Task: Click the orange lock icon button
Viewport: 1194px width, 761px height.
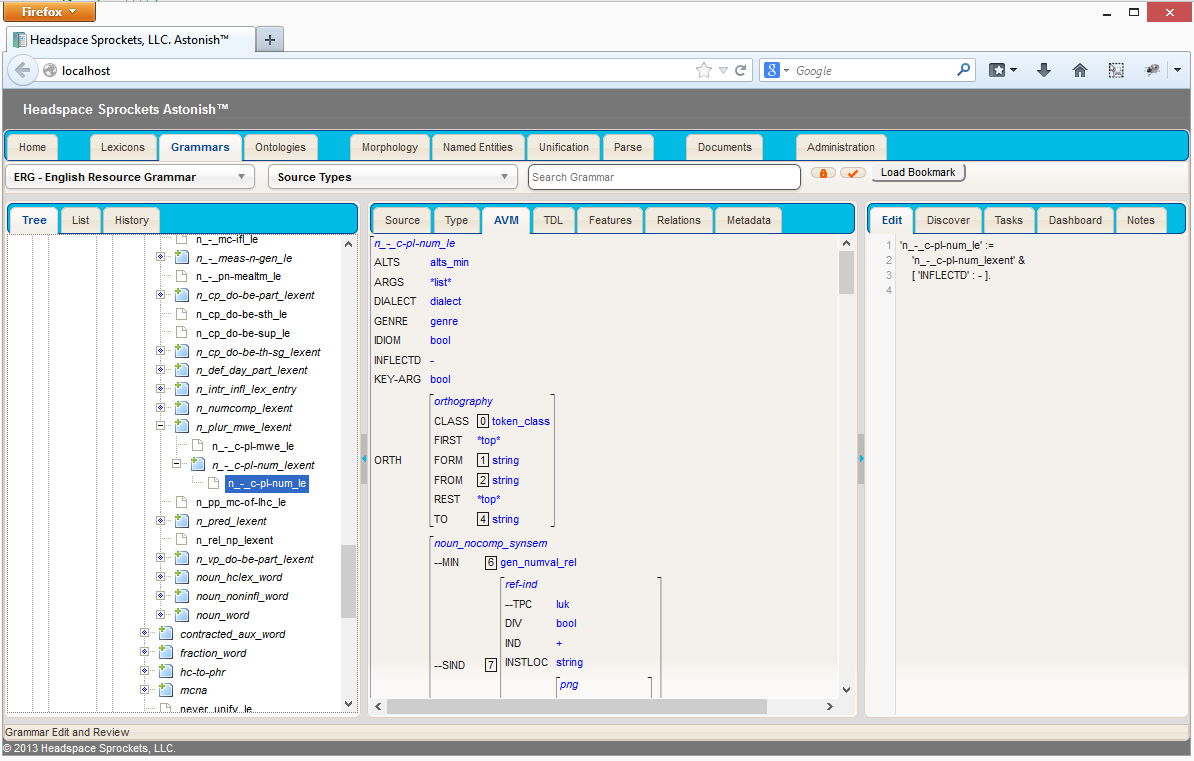Action: point(823,173)
